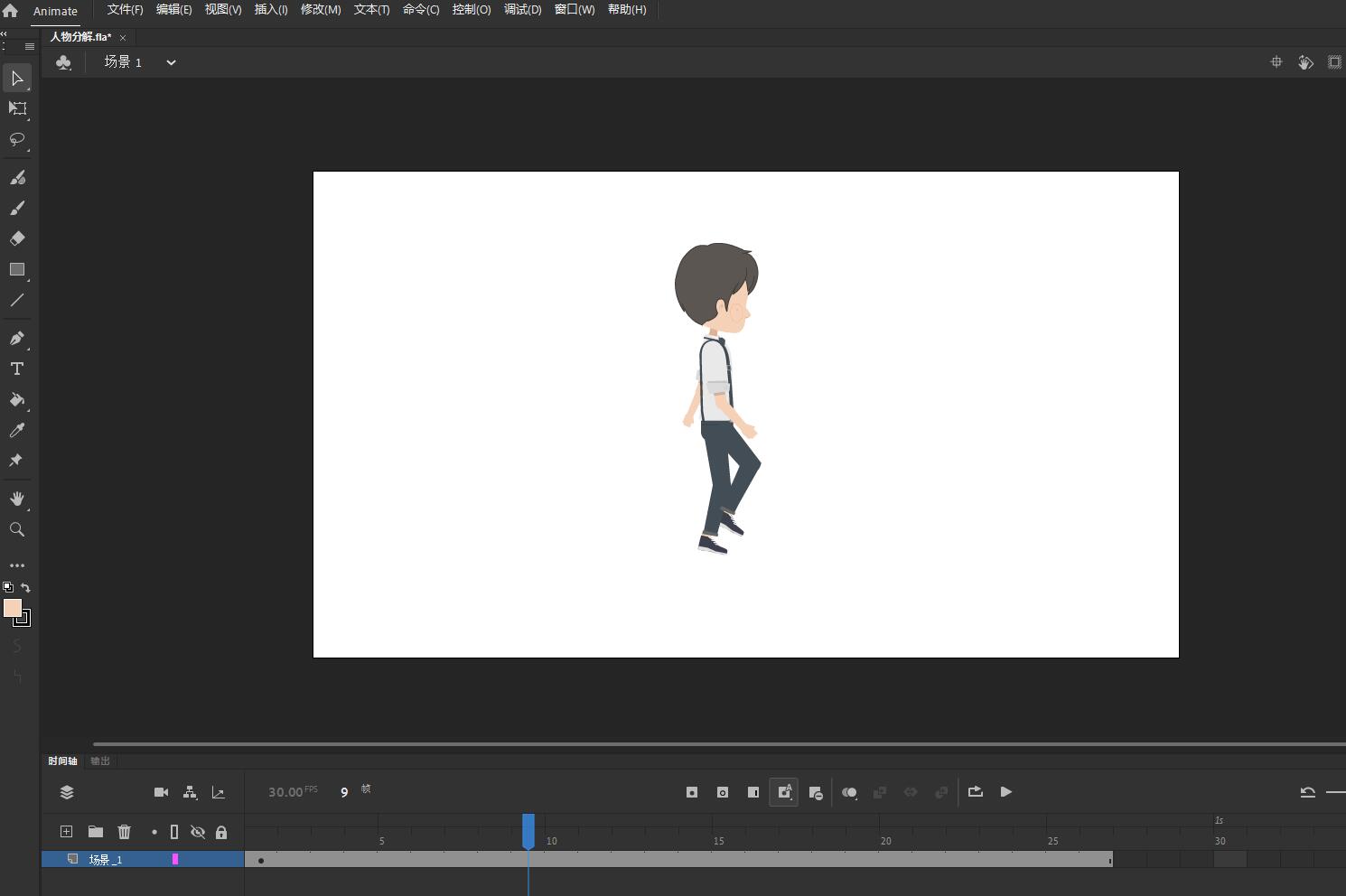The height and width of the screenshot is (896, 1346).
Task: Toggle show all layers as outlines
Action: (x=174, y=832)
